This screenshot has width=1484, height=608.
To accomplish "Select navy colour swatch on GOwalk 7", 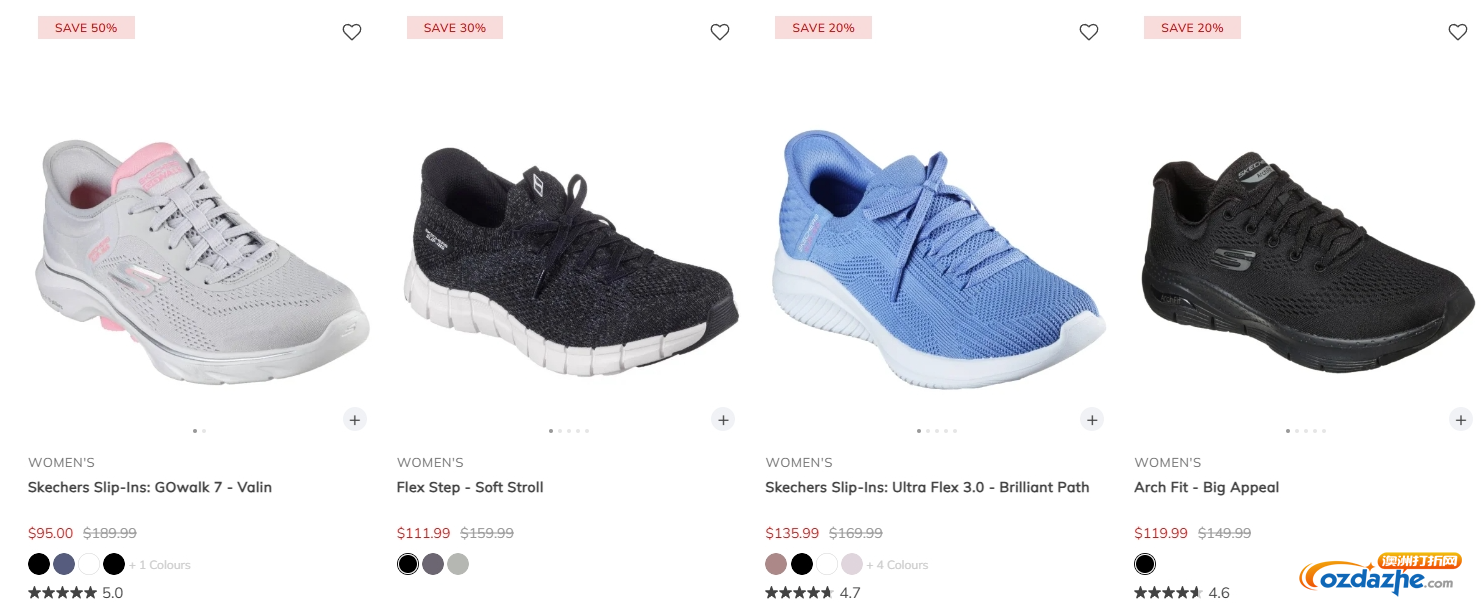I will point(64,564).
